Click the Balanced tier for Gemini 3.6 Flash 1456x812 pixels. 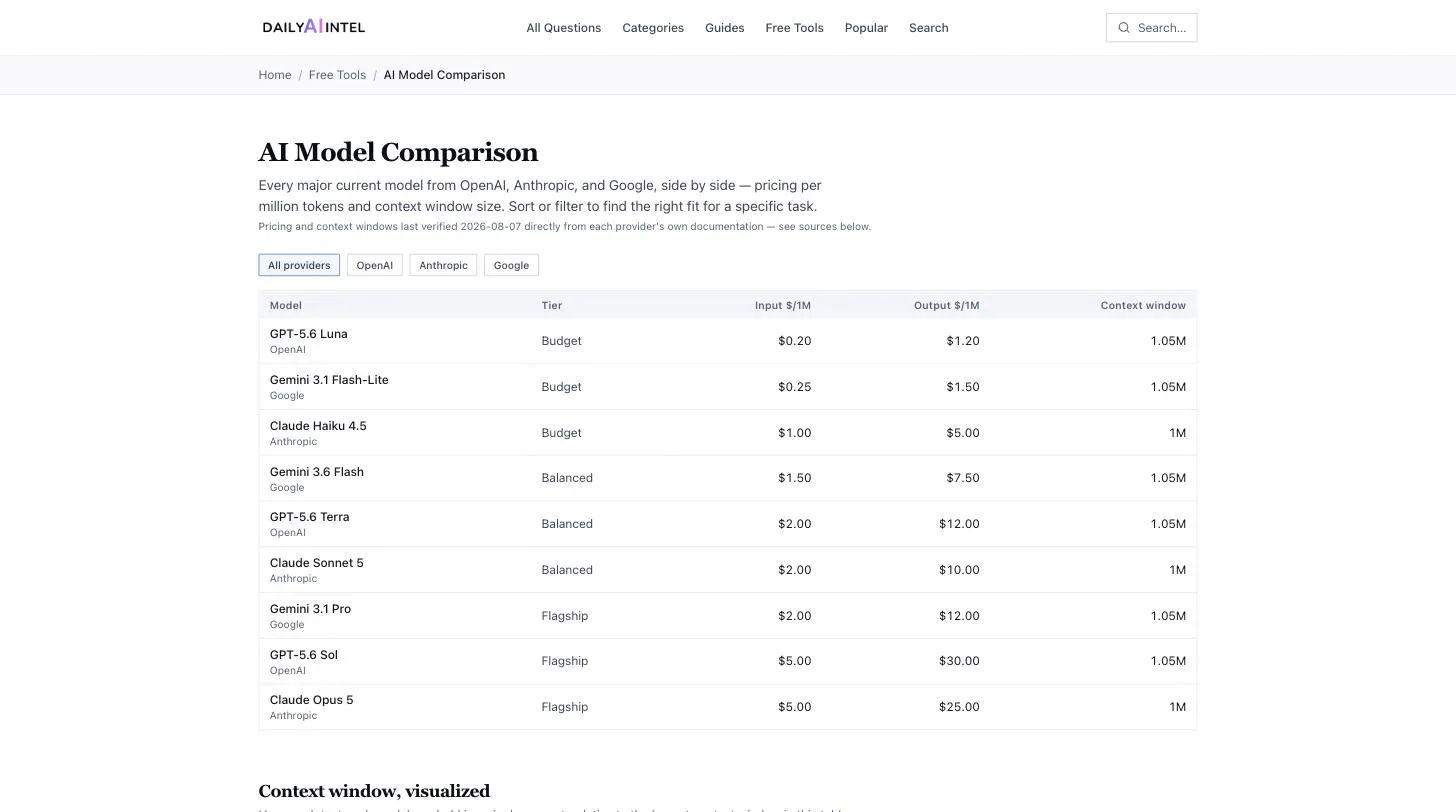(567, 478)
